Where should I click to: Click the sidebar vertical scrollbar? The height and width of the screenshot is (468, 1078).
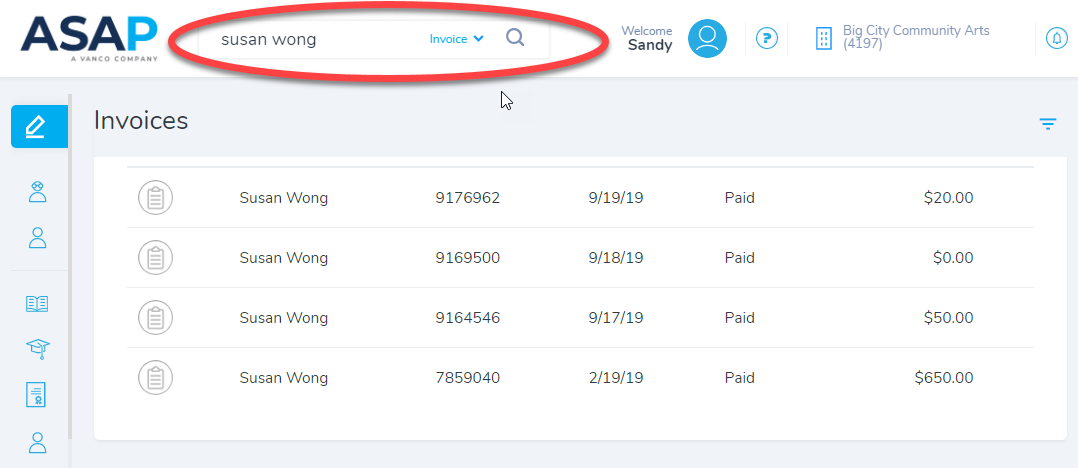point(70,270)
